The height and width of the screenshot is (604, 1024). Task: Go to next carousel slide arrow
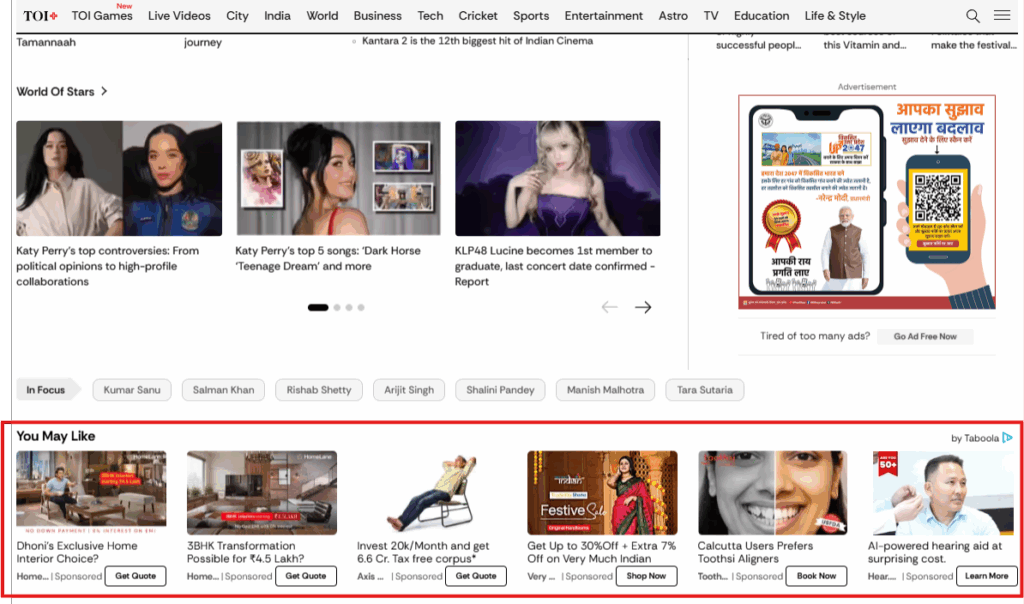click(643, 307)
